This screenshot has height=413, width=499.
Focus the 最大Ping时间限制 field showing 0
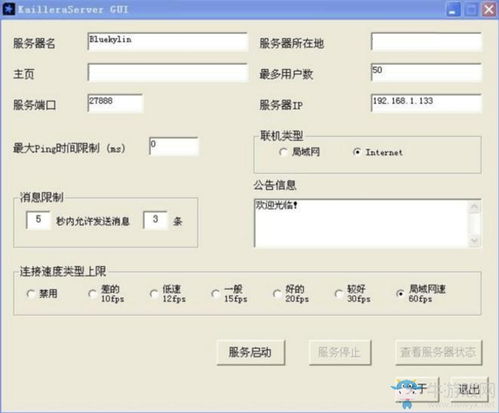[174, 146]
